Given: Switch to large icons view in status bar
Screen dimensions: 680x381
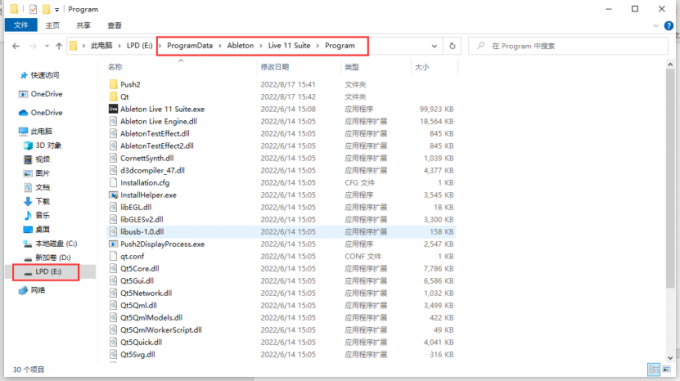Looking at the screenshot, I should click(667, 369).
